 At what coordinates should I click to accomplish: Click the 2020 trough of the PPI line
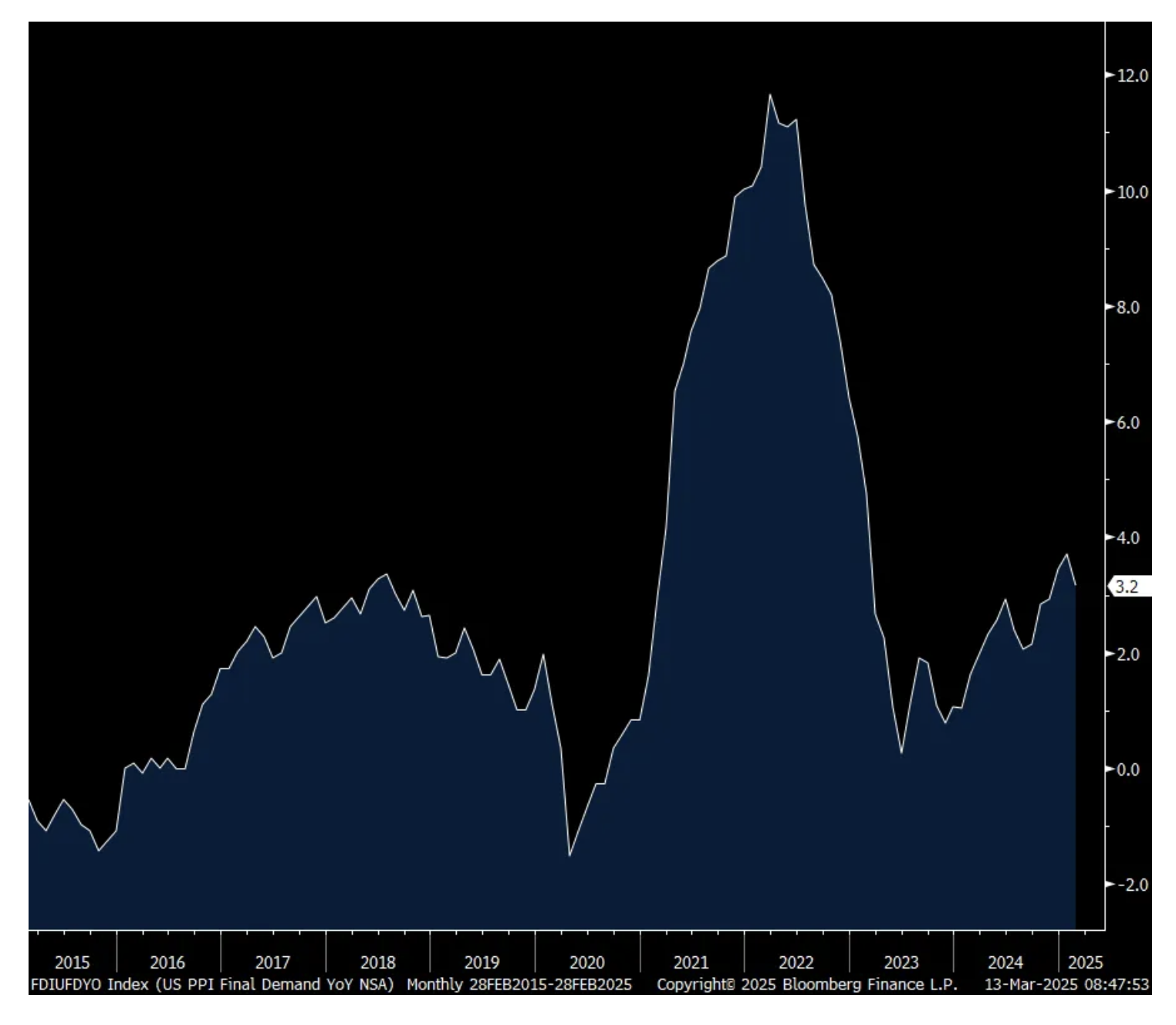coord(569,855)
